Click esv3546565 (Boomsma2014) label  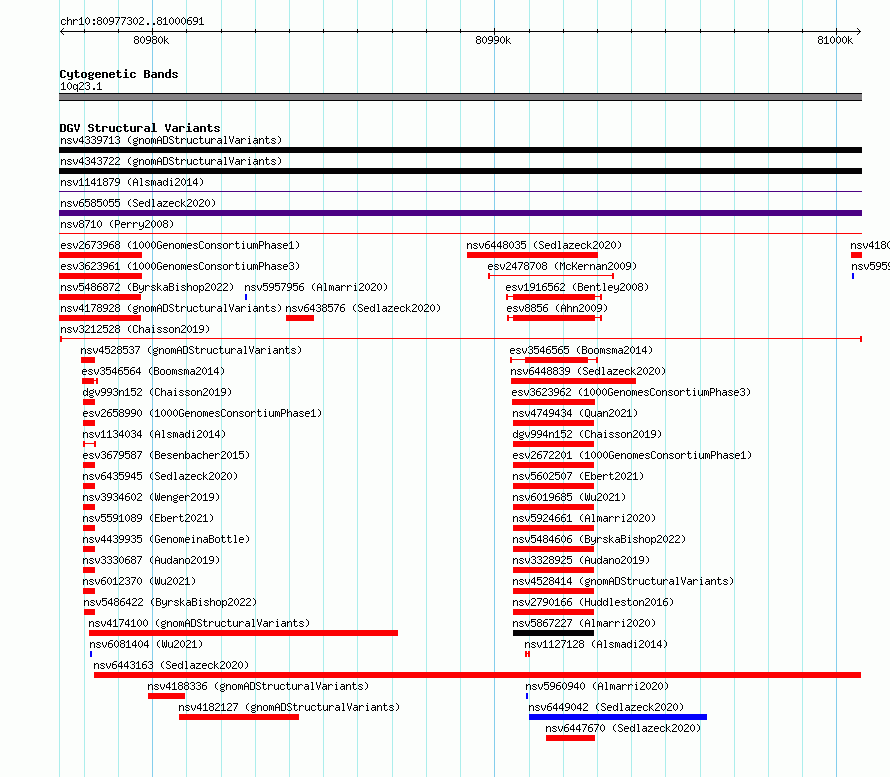pos(581,350)
